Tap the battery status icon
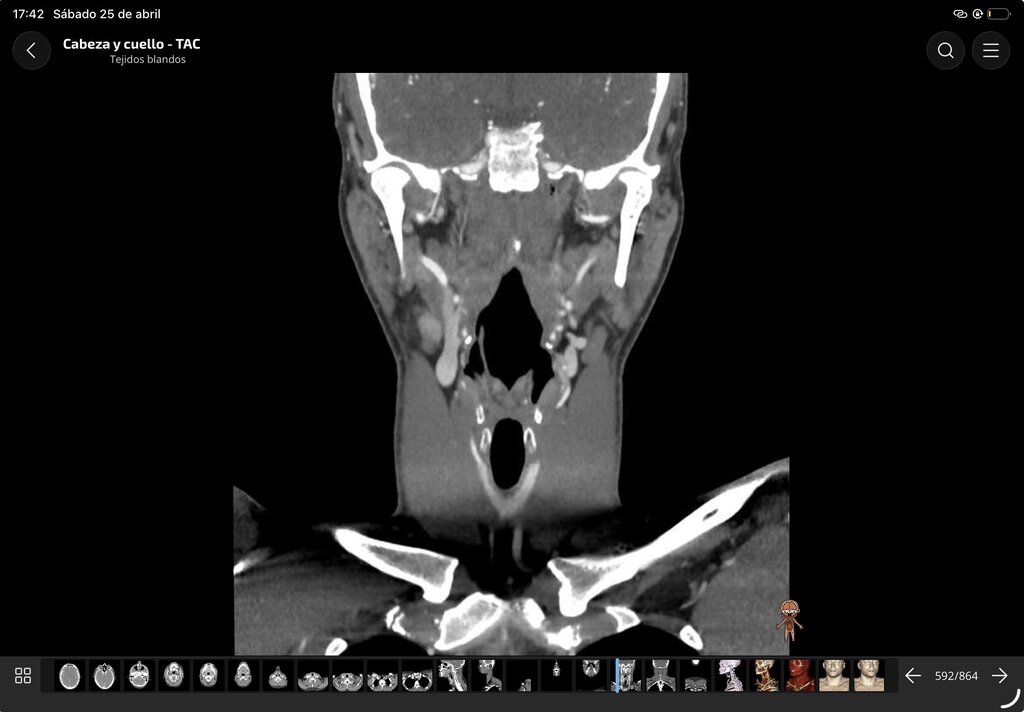Screen dimensions: 1024x712 coord(999,14)
